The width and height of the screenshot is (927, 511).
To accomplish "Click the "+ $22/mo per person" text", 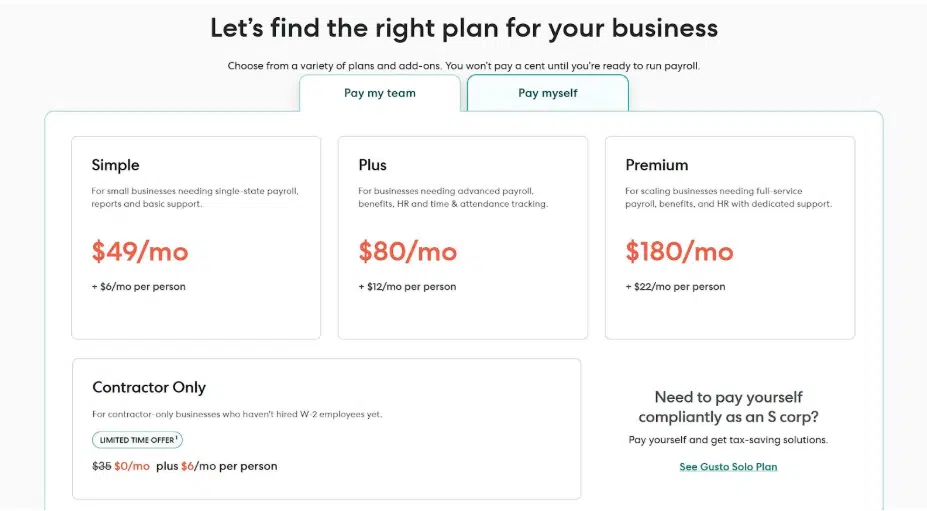I will pos(675,287).
